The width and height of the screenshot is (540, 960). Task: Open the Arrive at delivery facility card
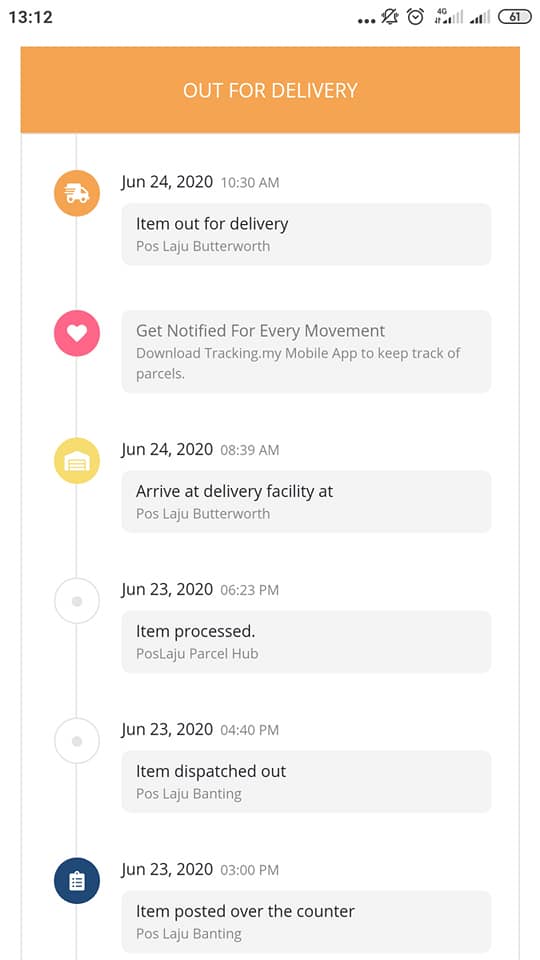point(306,501)
